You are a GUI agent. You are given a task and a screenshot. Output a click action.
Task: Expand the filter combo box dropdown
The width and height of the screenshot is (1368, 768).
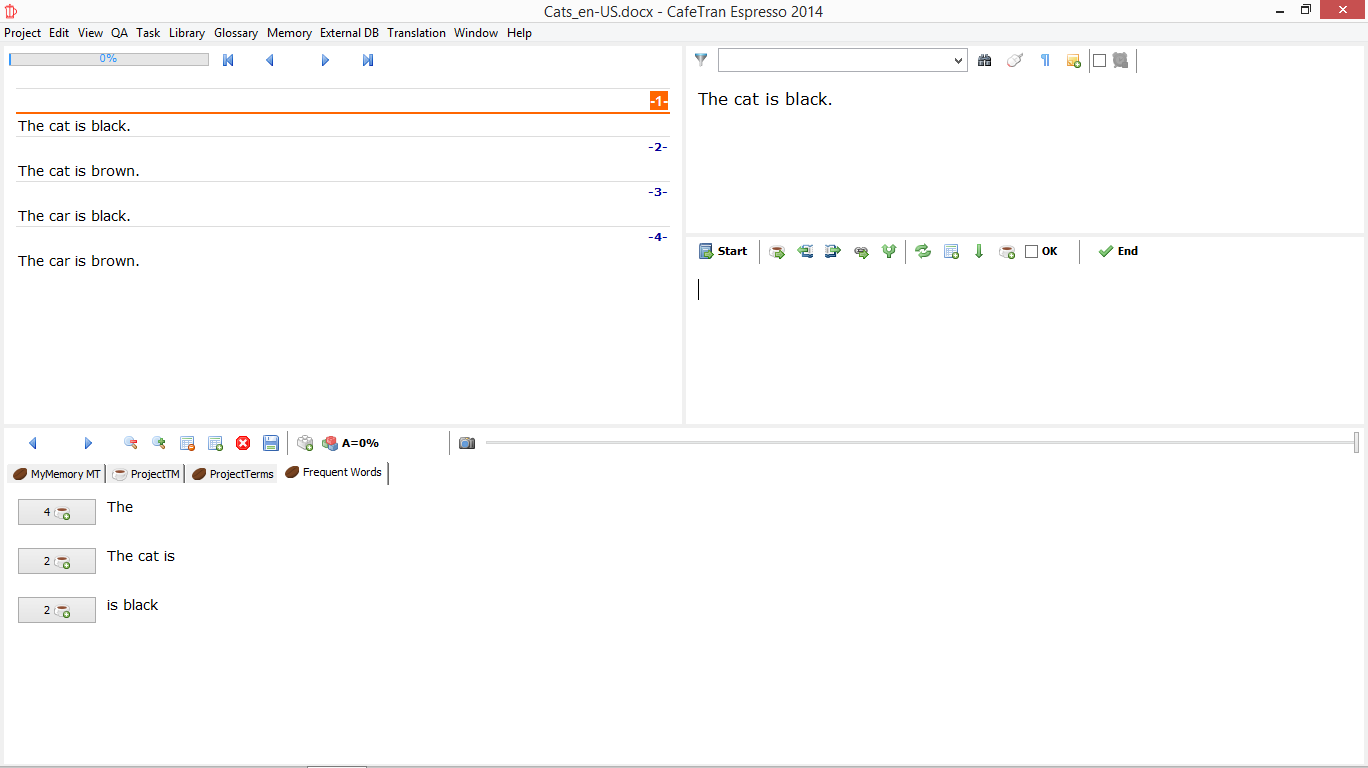[958, 61]
